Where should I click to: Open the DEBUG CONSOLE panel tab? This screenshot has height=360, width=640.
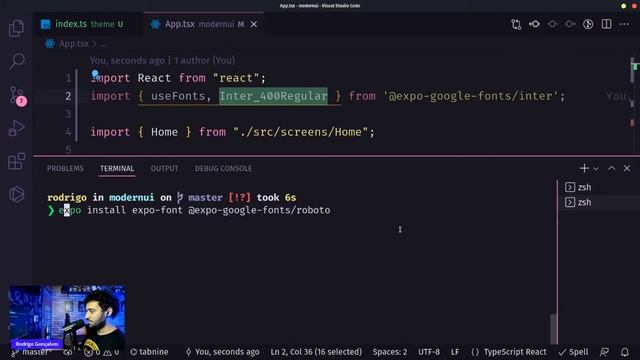(223, 169)
